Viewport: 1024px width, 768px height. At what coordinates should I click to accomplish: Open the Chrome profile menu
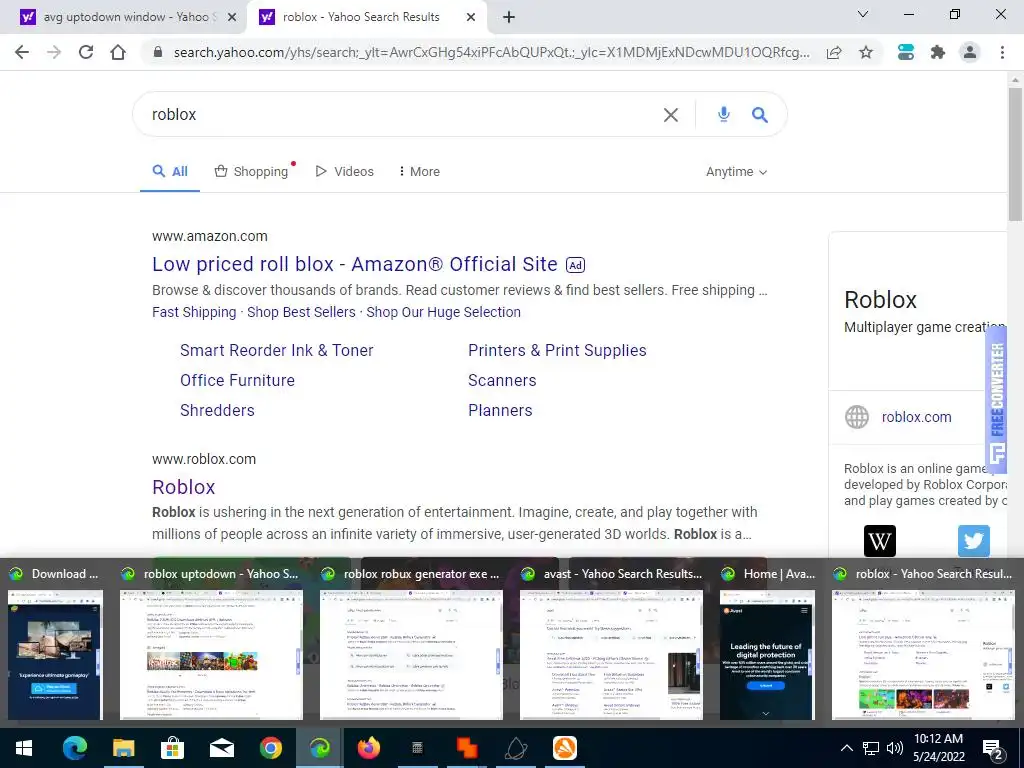(x=970, y=52)
